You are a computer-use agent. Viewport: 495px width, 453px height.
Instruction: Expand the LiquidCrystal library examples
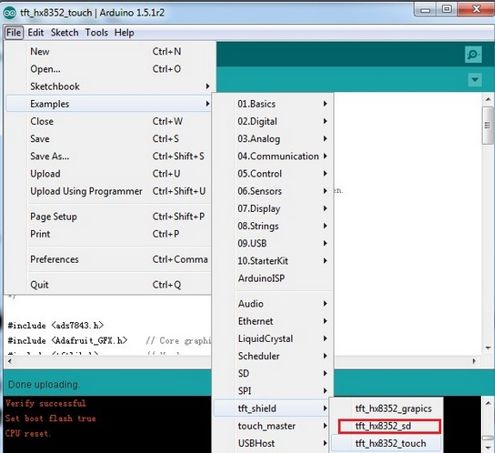coord(273,339)
